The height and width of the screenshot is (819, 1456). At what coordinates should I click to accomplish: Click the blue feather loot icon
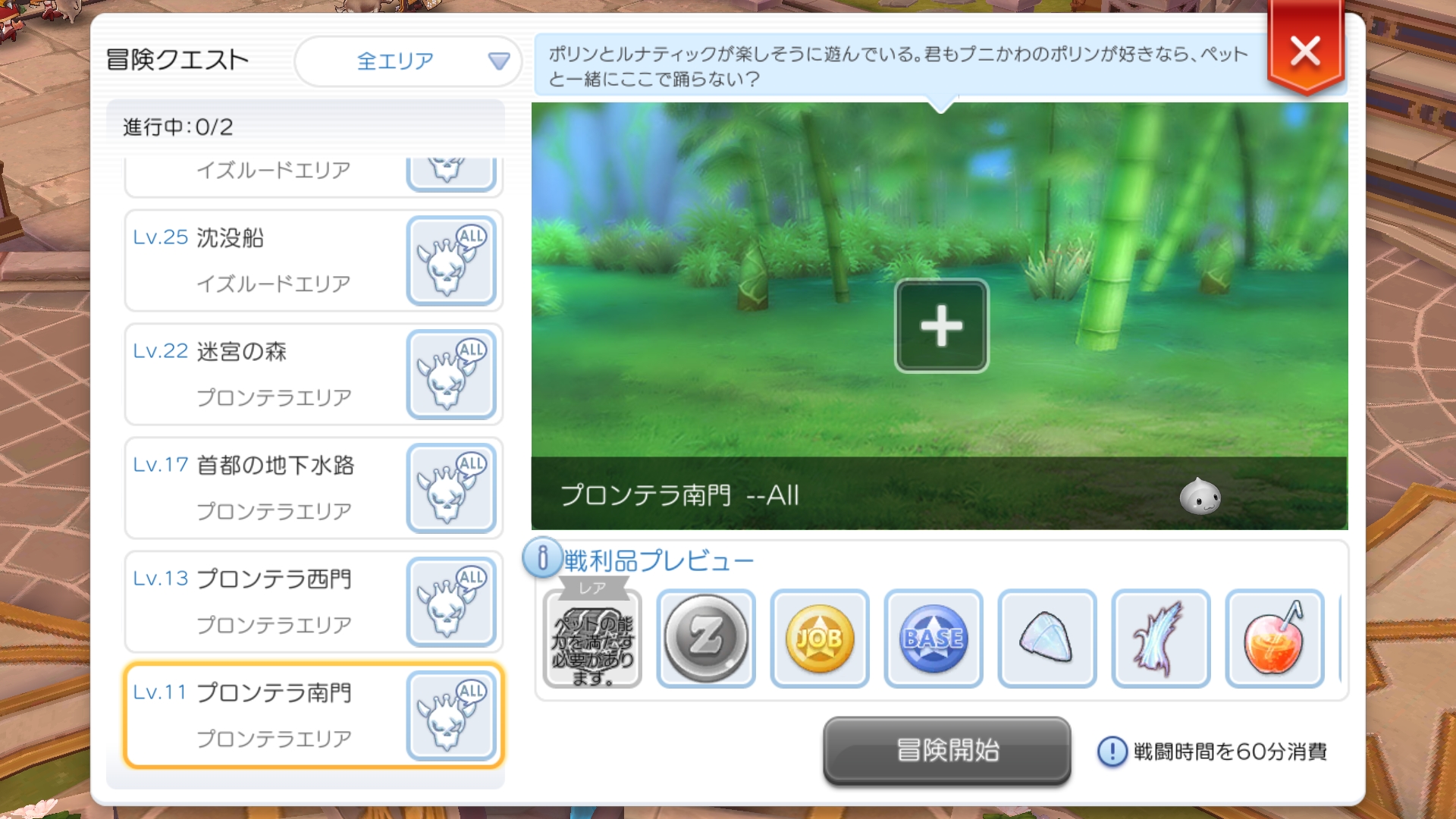(1160, 639)
